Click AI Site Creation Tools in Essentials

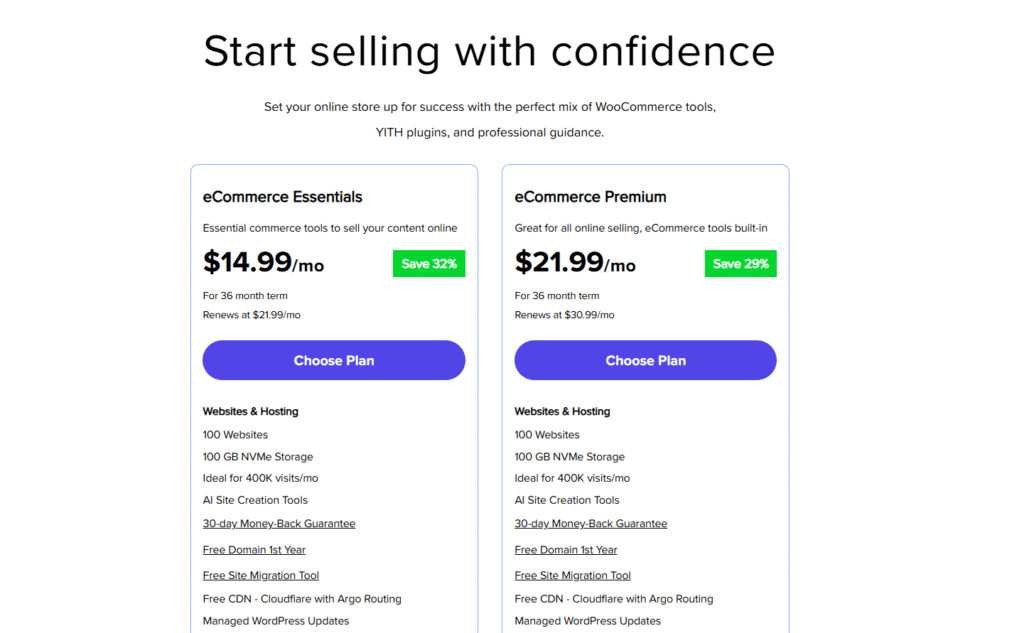point(255,500)
